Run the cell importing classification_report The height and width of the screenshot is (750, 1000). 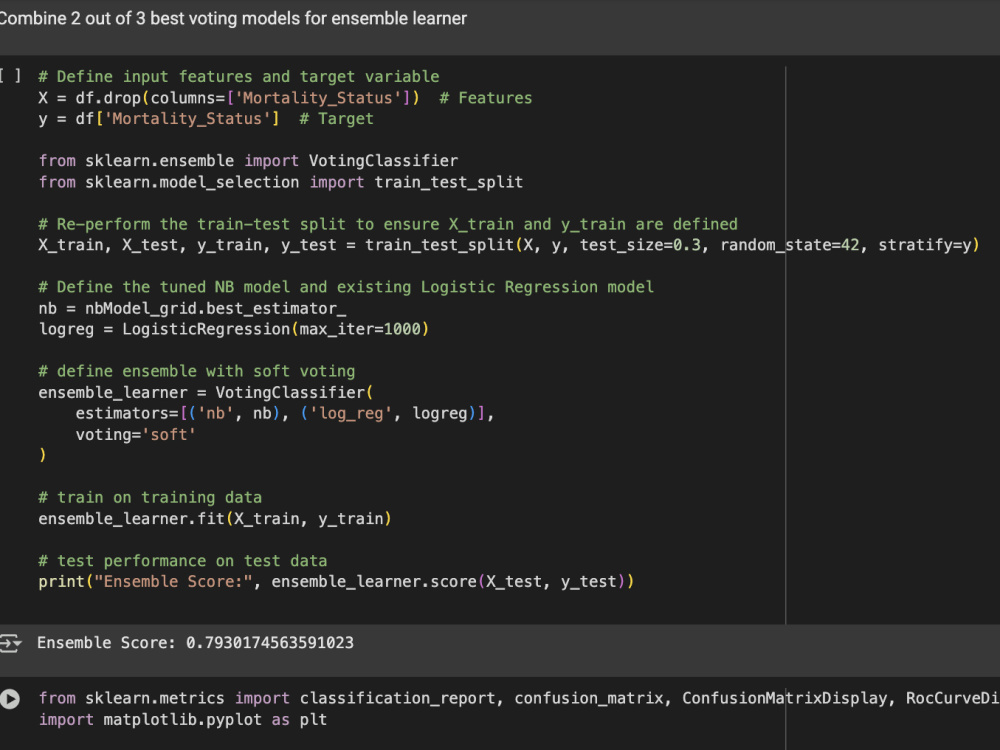[10, 699]
